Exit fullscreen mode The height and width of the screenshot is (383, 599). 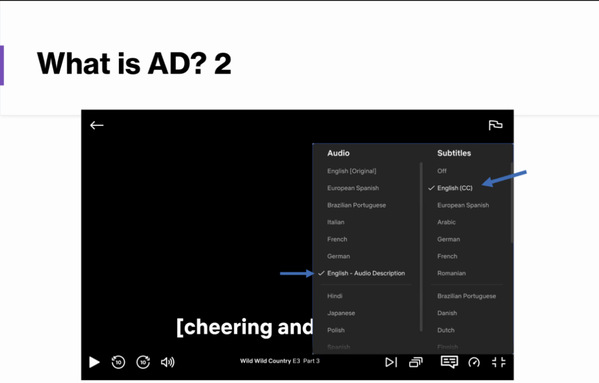click(499, 362)
